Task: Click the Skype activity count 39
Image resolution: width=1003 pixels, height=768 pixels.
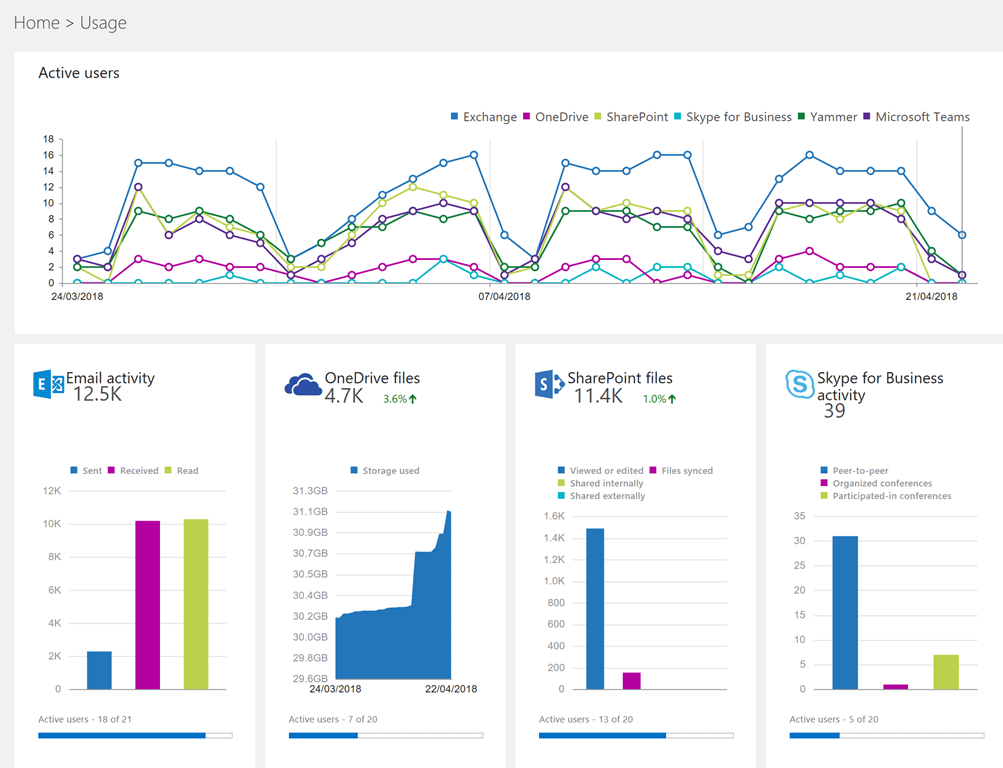Action: click(834, 411)
